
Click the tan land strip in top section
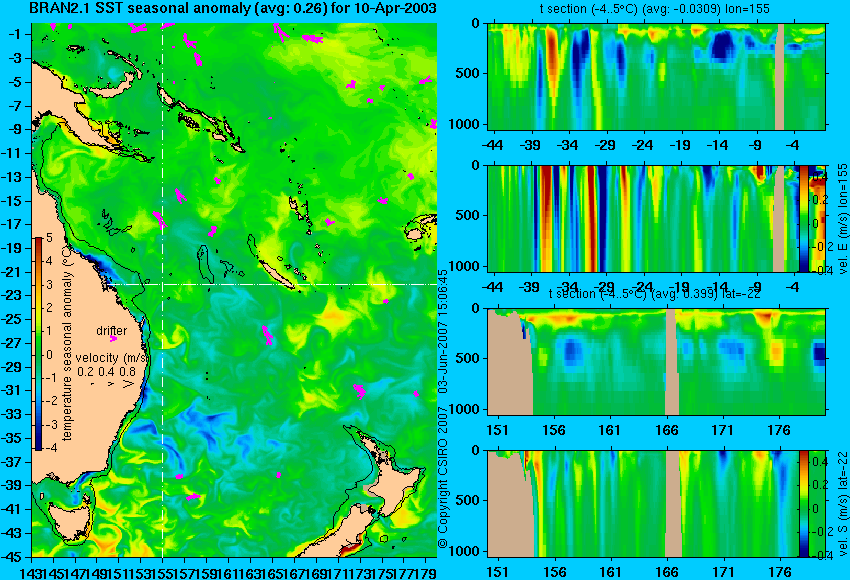point(780,76)
